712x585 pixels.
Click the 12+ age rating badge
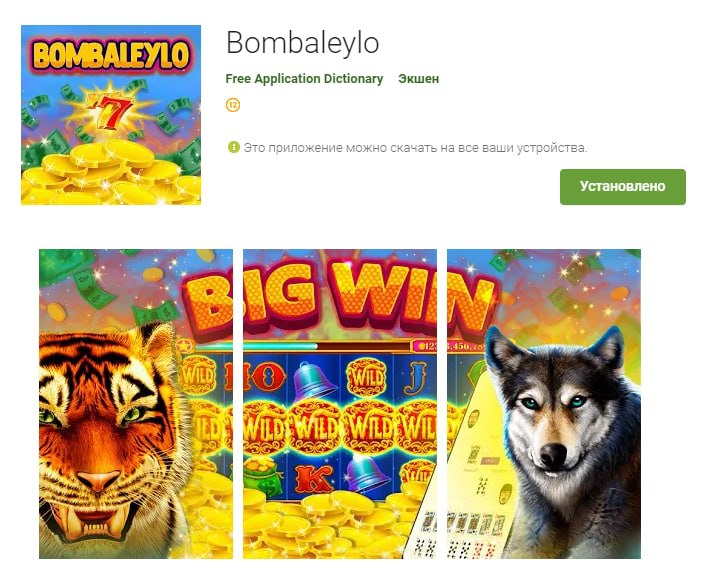tap(233, 105)
